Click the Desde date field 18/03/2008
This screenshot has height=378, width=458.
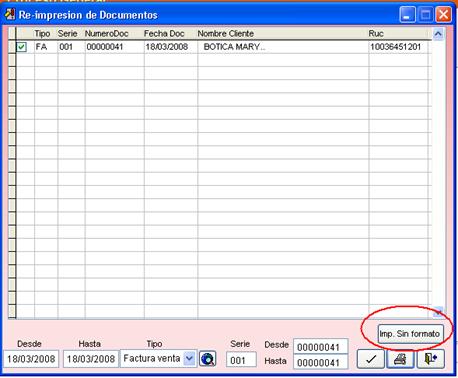click(x=31, y=359)
